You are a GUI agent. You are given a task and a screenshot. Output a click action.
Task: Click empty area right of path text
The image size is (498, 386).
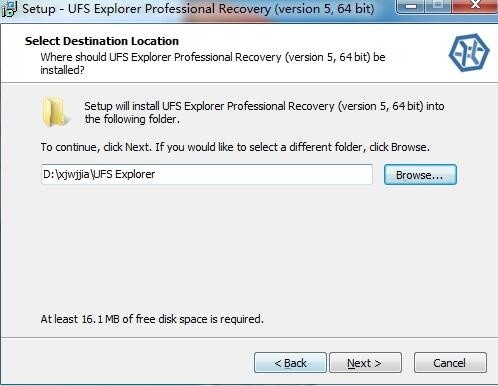(263, 174)
